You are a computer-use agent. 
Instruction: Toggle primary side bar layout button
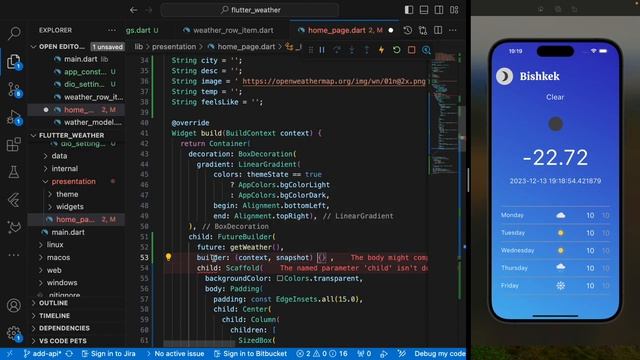point(409,10)
